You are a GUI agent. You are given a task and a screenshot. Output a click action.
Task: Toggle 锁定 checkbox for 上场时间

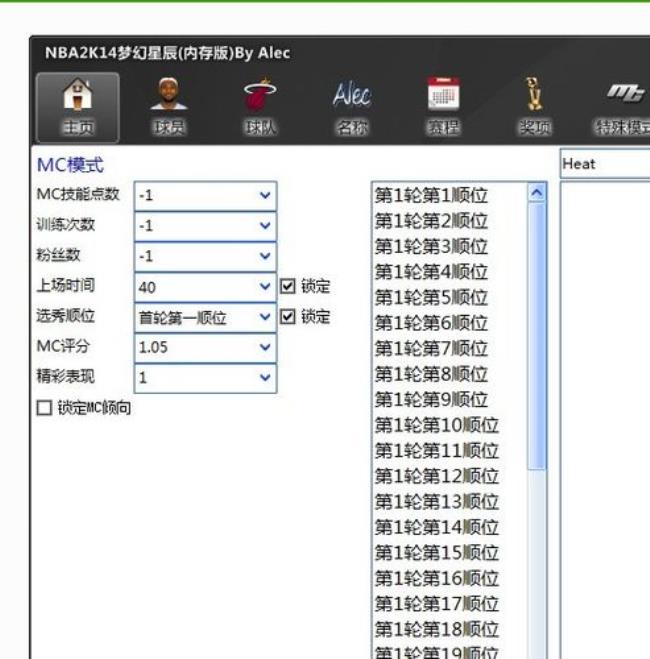coord(288,286)
